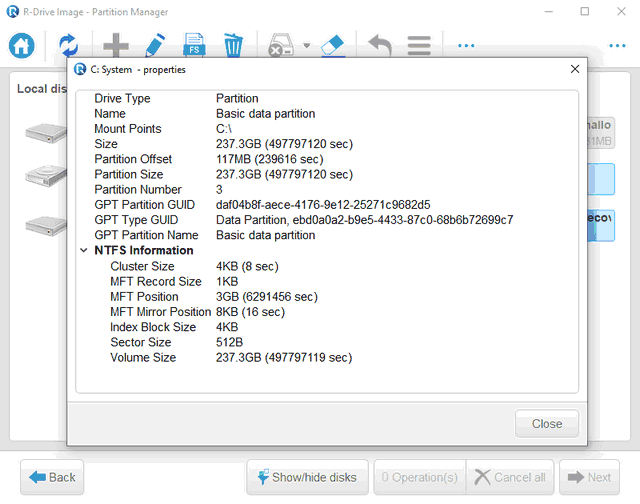Select the eraser Wipe icon
Screen dimensions: 640x504
coord(333,46)
